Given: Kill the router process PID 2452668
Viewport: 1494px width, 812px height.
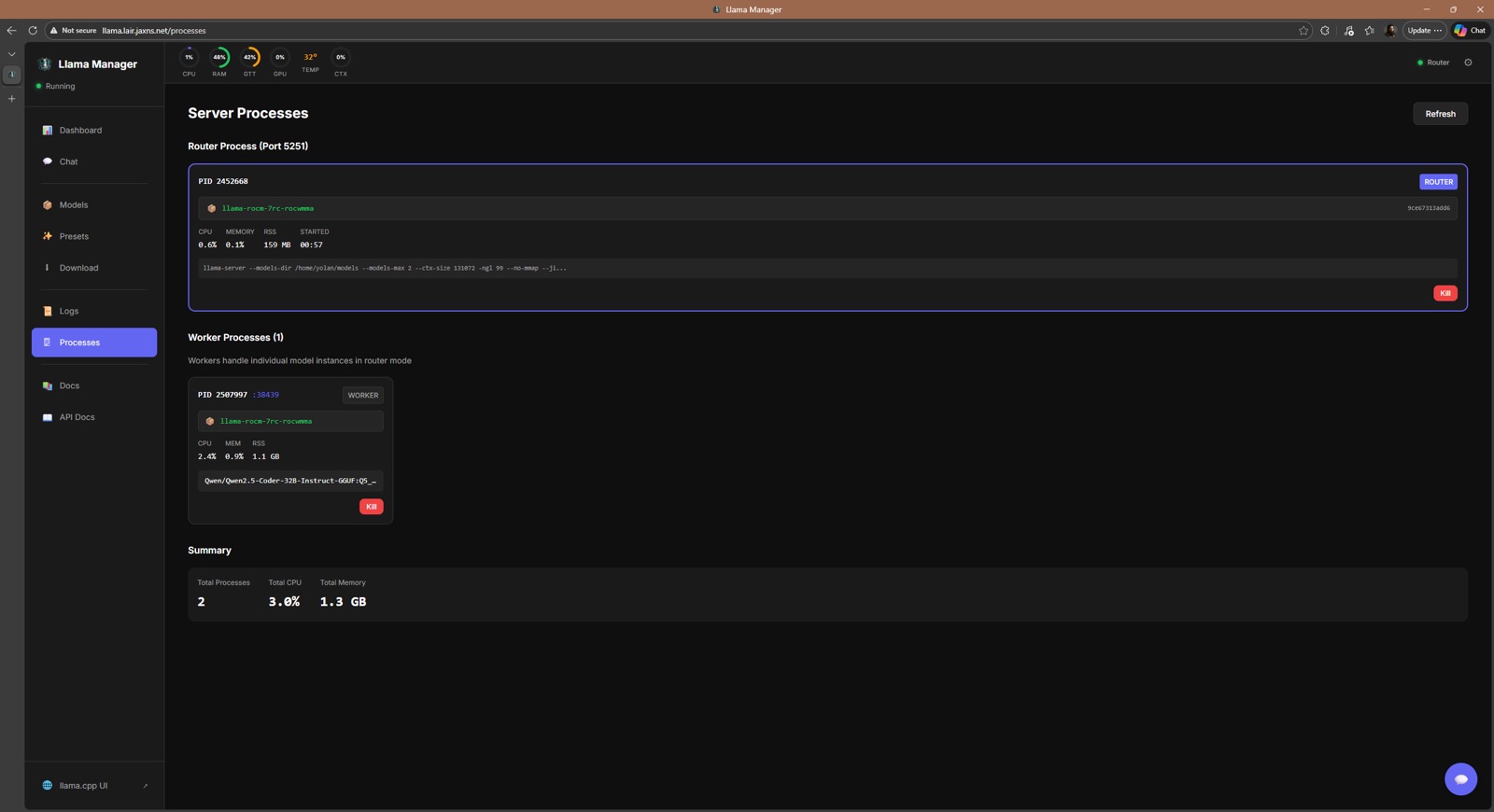Looking at the screenshot, I should coord(1445,293).
